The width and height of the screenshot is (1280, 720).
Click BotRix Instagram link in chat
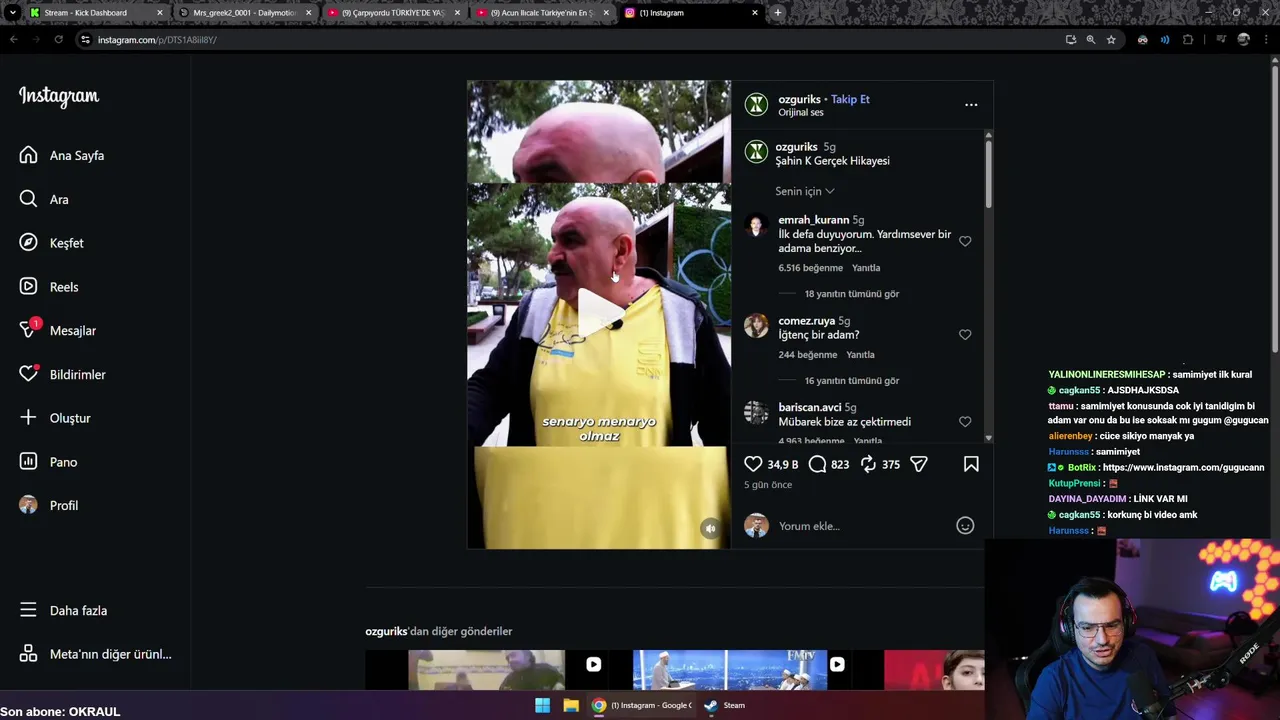pyautogui.click(x=1183, y=468)
